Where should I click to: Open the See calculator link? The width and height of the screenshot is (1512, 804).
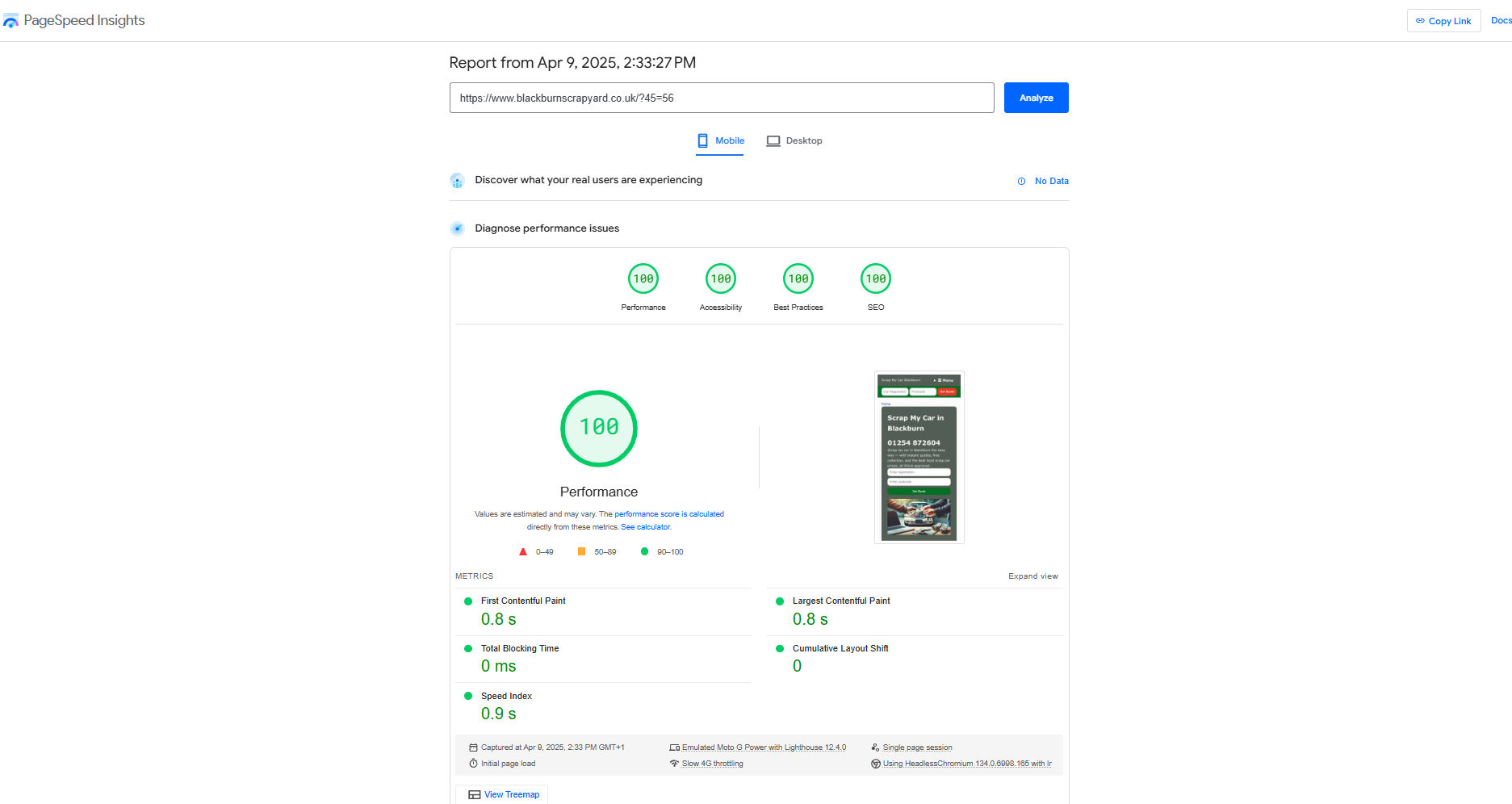point(646,527)
